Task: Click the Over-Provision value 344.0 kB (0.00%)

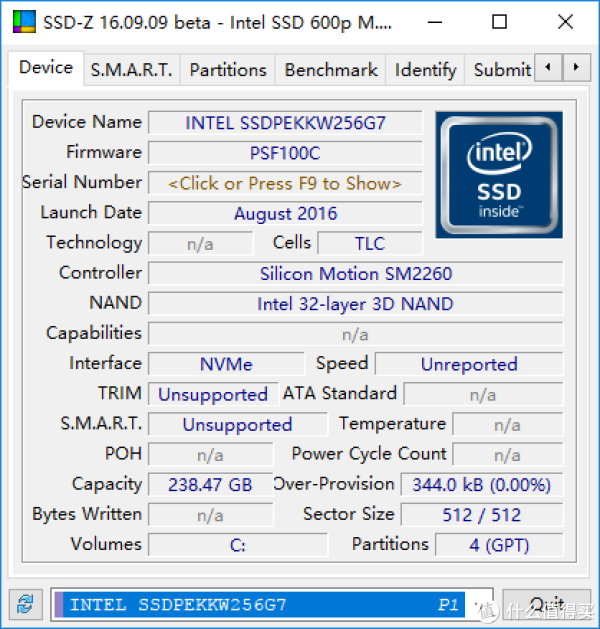Action: [x=482, y=485]
